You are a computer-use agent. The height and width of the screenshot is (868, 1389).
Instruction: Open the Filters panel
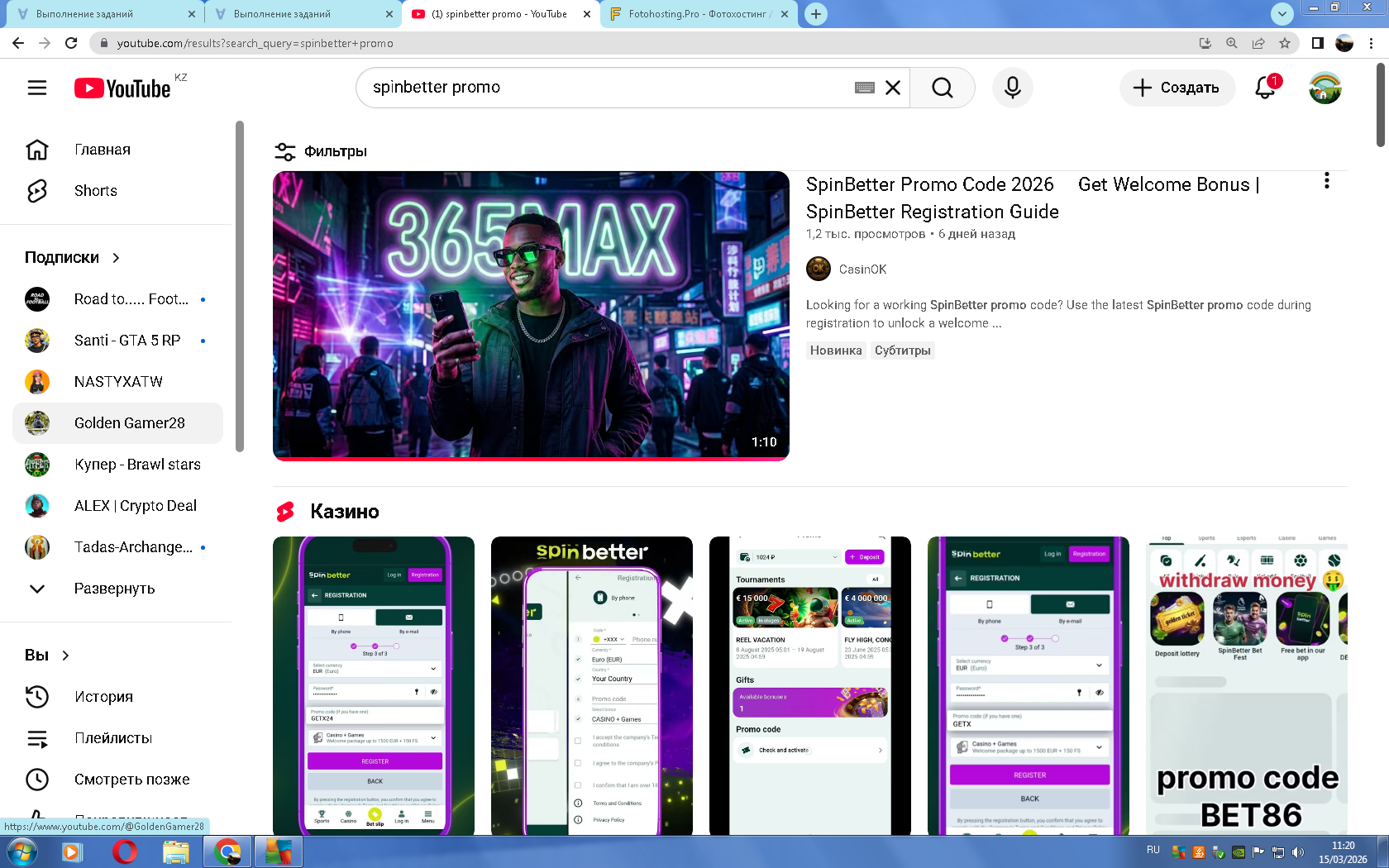321,151
